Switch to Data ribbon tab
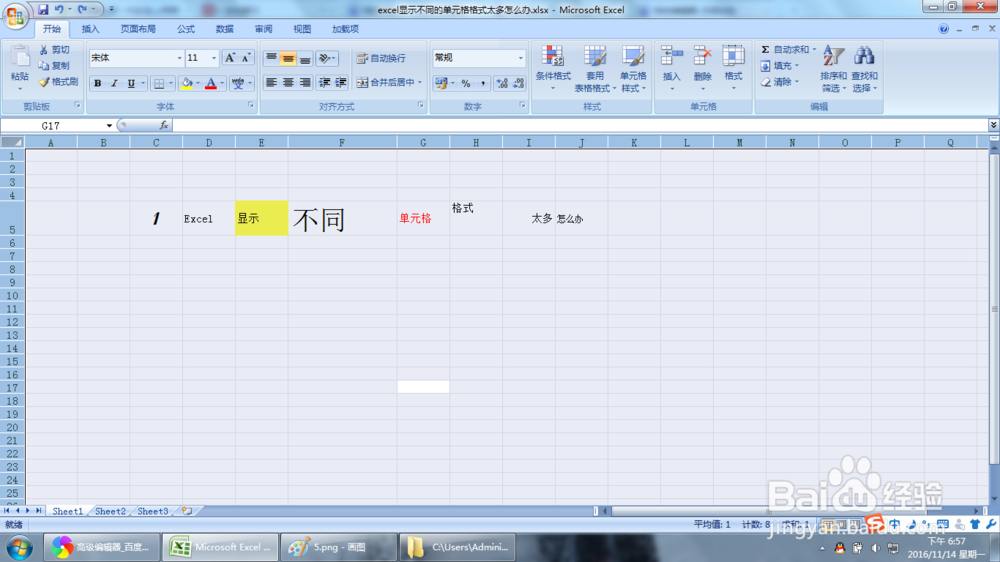The image size is (1000, 562). 224,29
